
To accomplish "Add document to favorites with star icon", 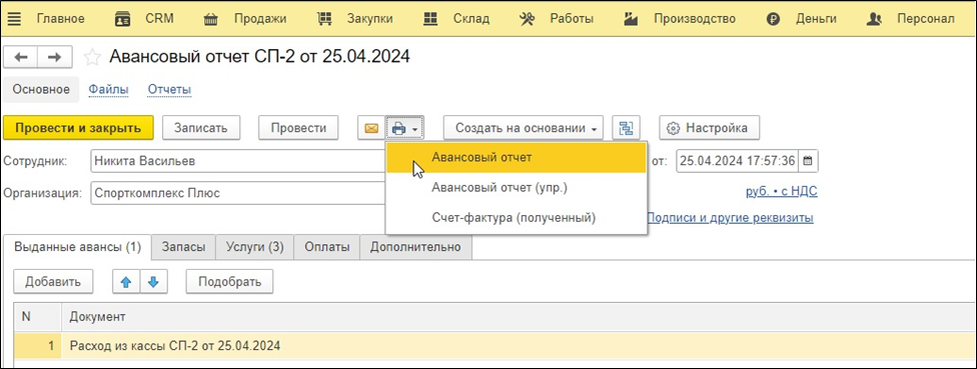I will (x=92, y=57).
